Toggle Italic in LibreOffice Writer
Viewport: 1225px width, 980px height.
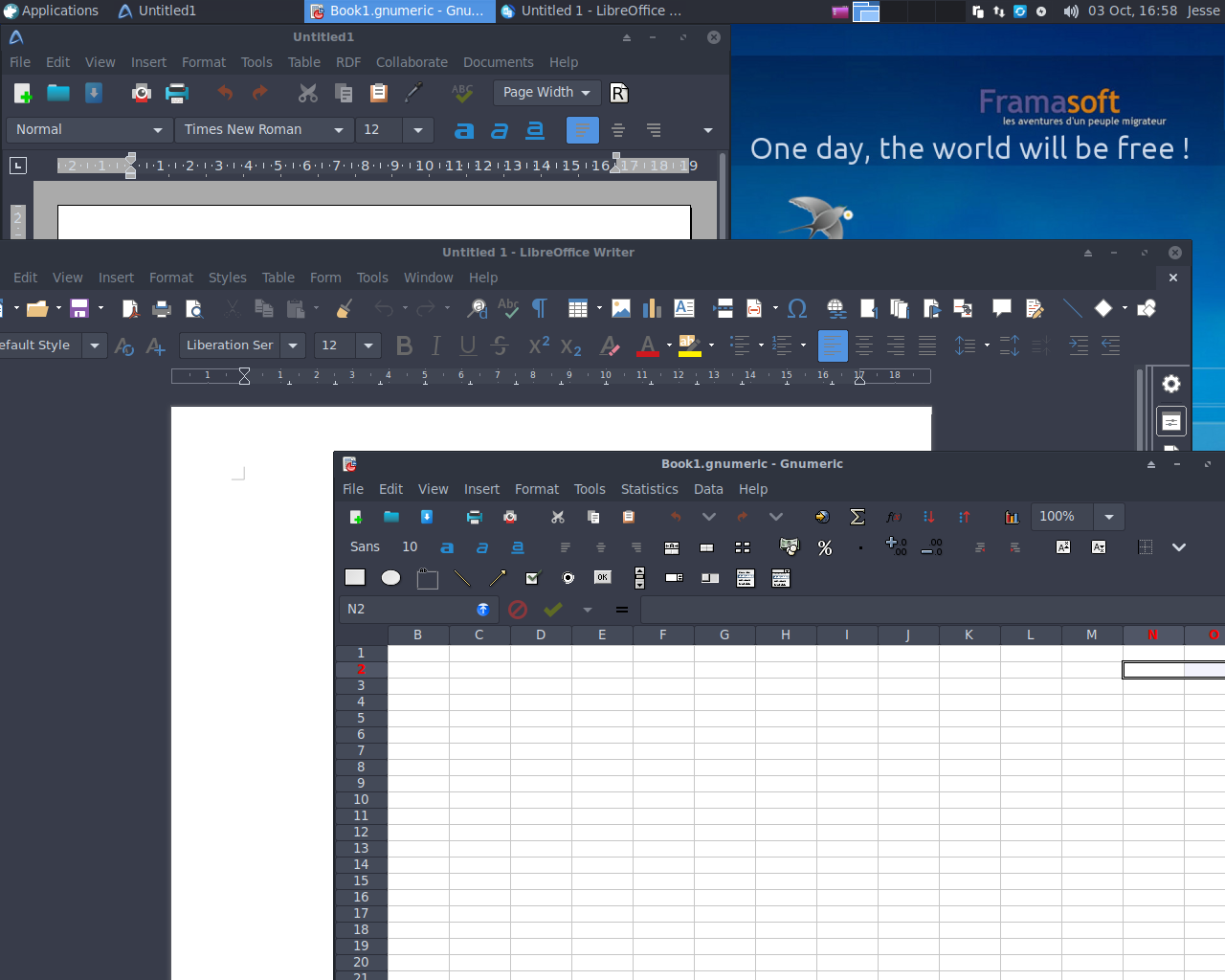[x=436, y=345]
